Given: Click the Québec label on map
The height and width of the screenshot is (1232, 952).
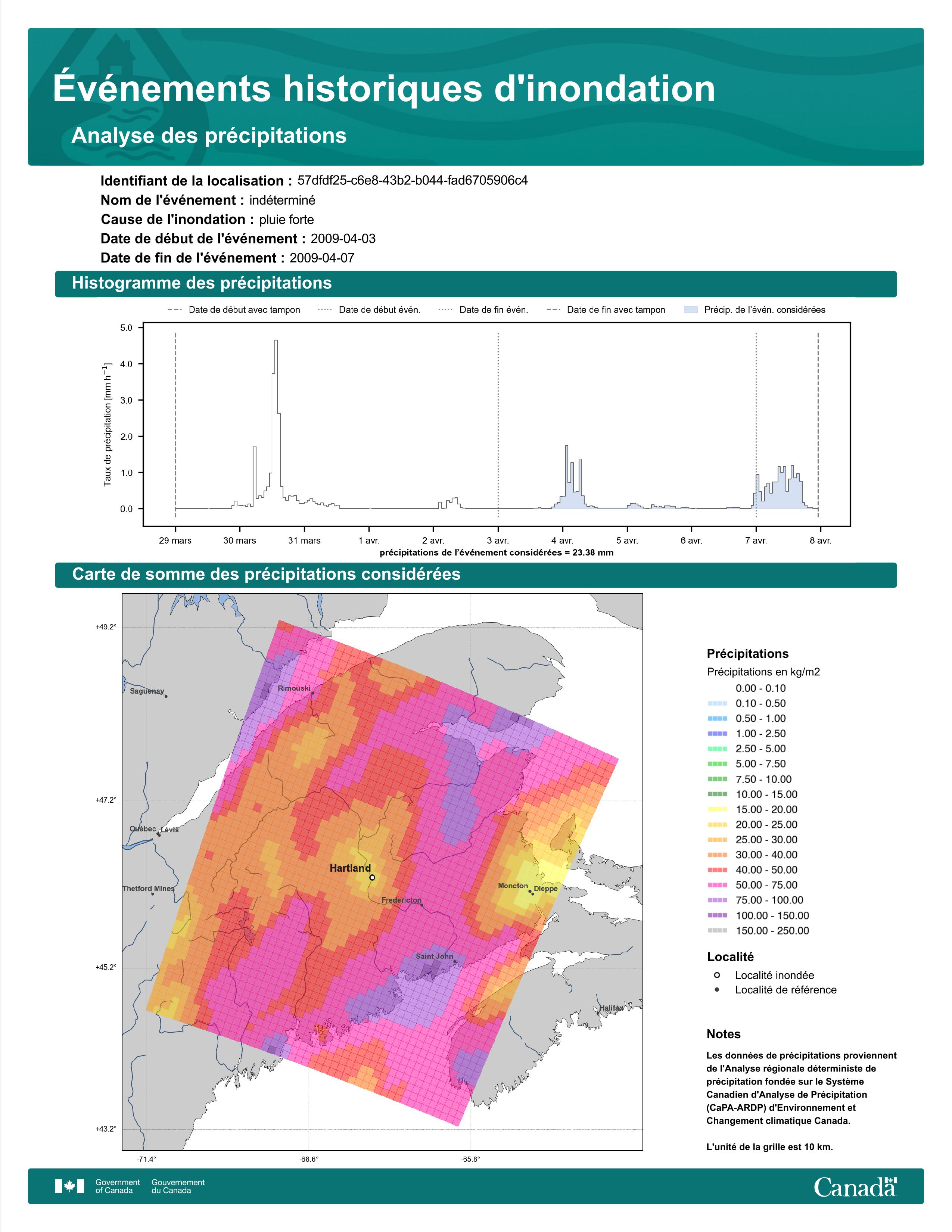Looking at the screenshot, I should tap(143, 829).
